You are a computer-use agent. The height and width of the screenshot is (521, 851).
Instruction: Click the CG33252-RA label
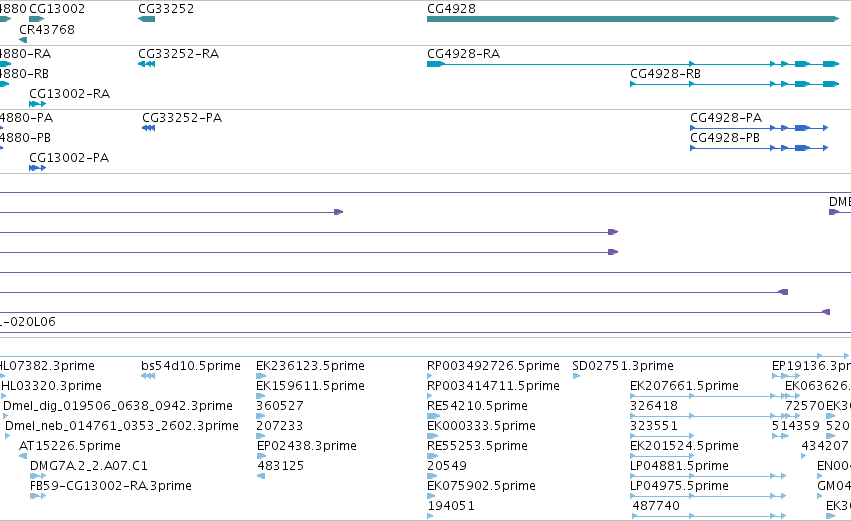click(179, 54)
